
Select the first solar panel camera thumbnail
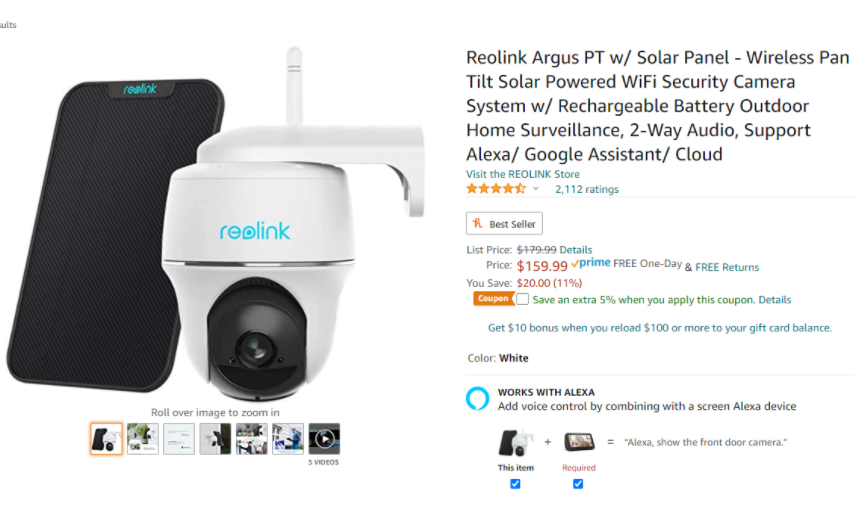[x=106, y=439]
